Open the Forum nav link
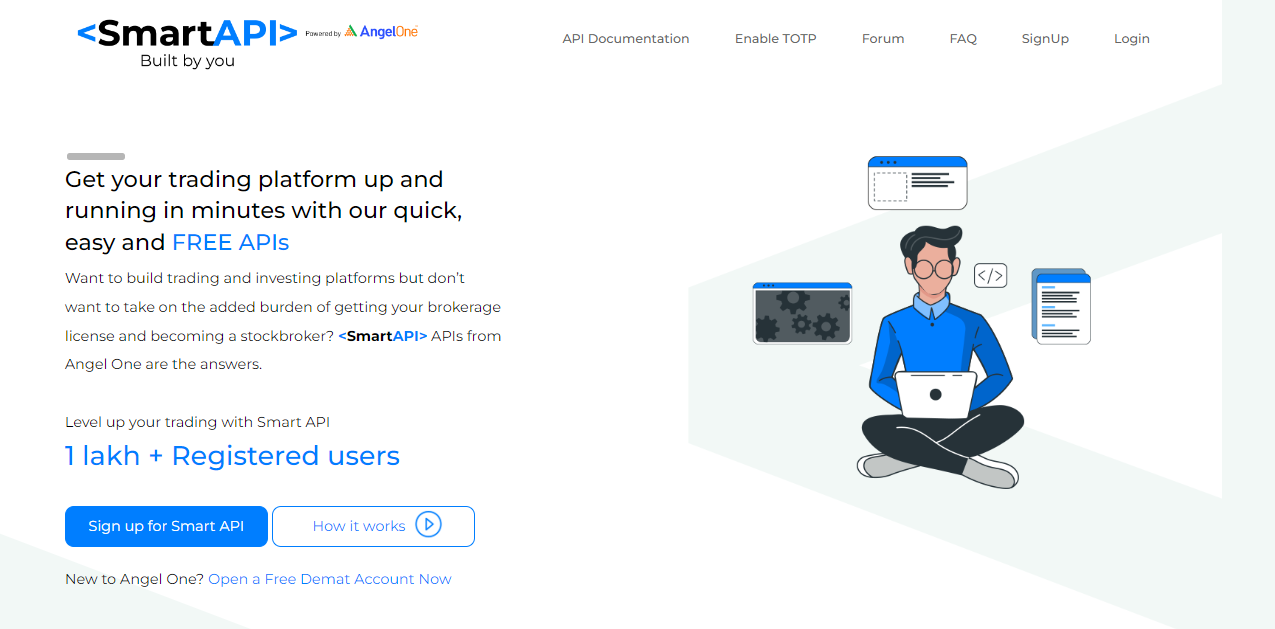This screenshot has width=1275, height=629. [x=883, y=39]
